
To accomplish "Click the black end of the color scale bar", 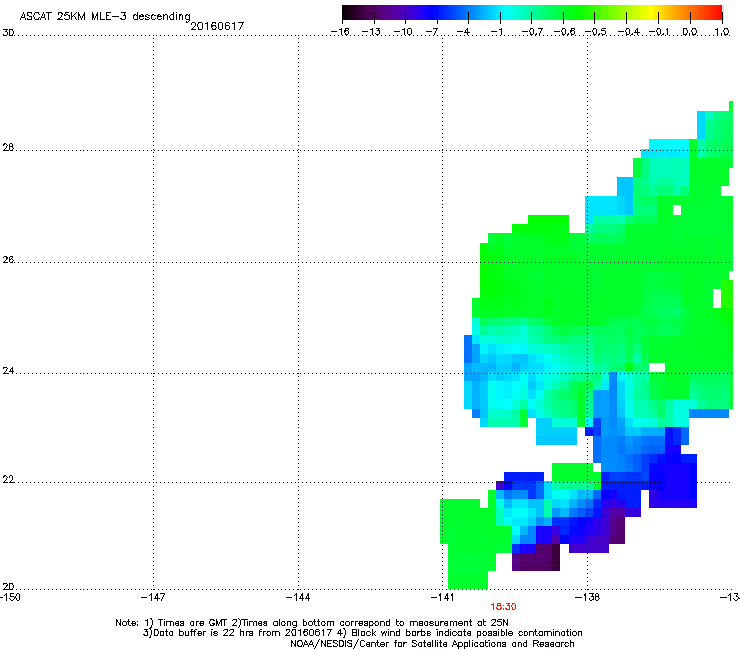I will coord(348,13).
